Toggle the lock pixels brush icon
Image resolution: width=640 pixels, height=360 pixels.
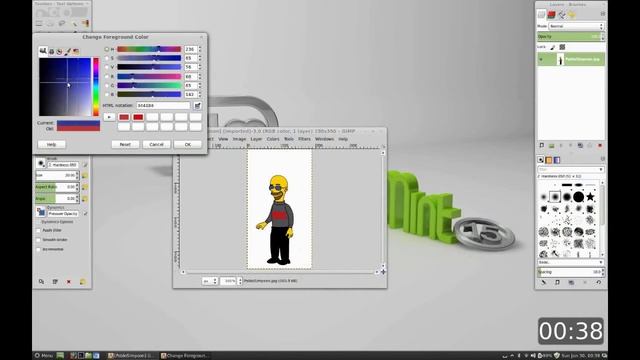click(x=553, y=47)
